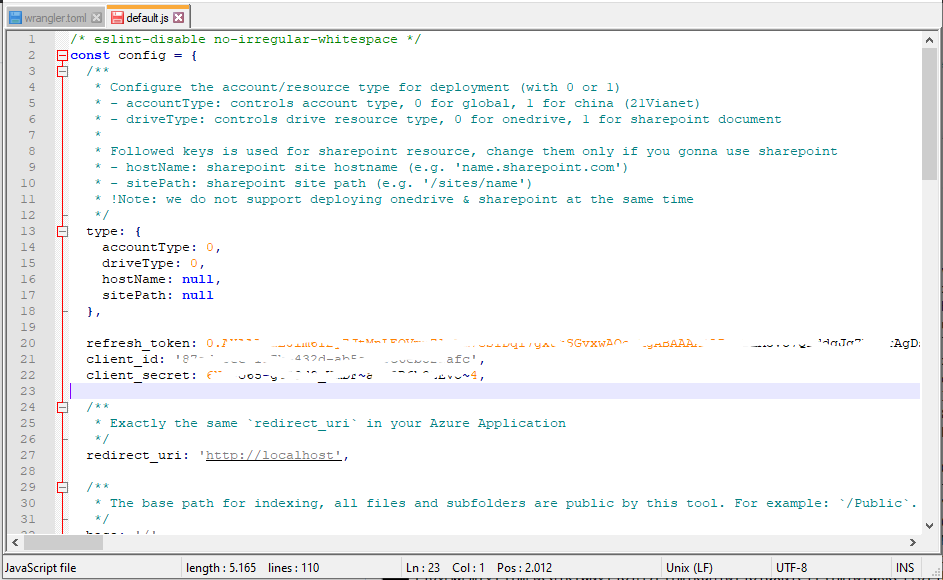Collapse the comment fold marker on line 29

tap(62, 487)
